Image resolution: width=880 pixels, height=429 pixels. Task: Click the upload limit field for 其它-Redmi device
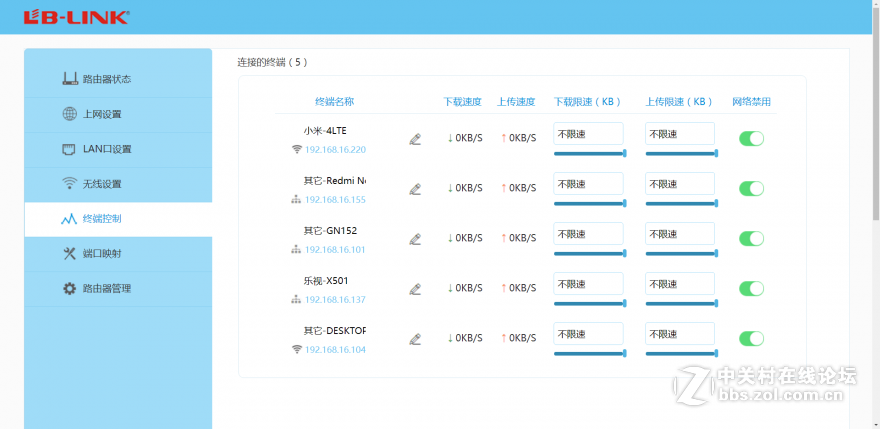680,184
